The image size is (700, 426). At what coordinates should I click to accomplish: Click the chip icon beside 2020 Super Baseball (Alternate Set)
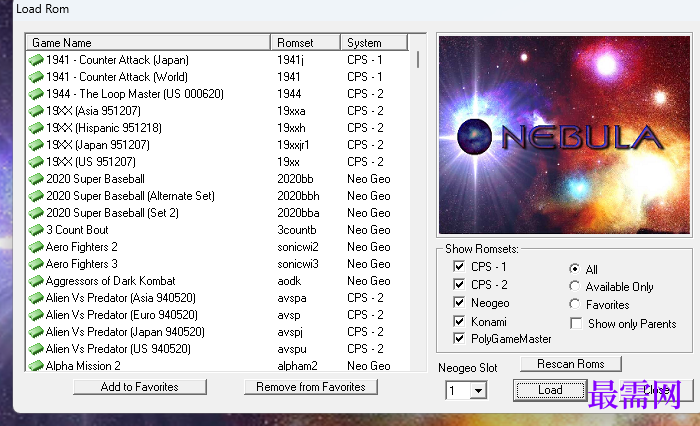click(36, 196)
